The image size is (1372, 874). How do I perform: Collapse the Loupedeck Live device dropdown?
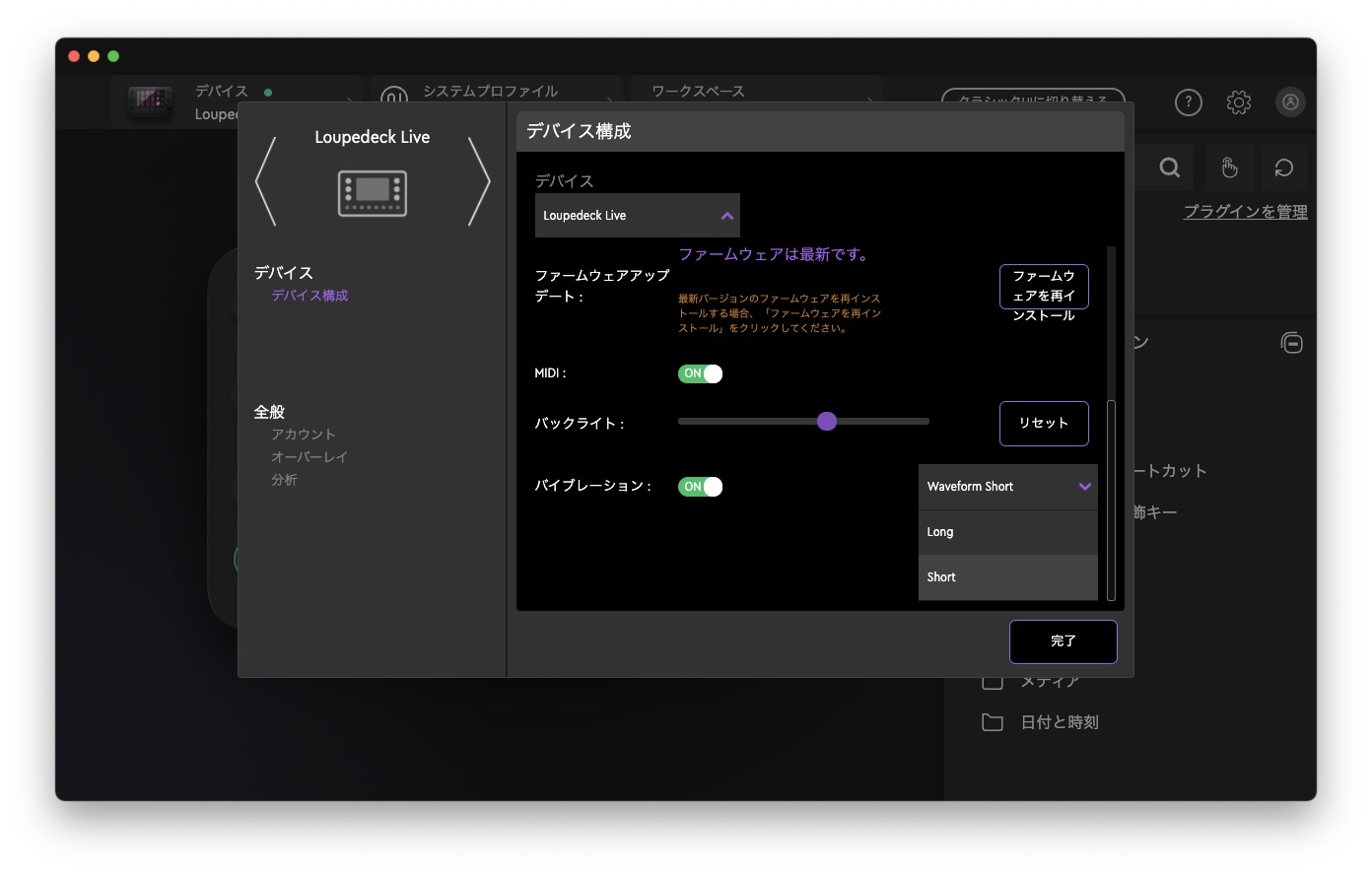point(637,215)
